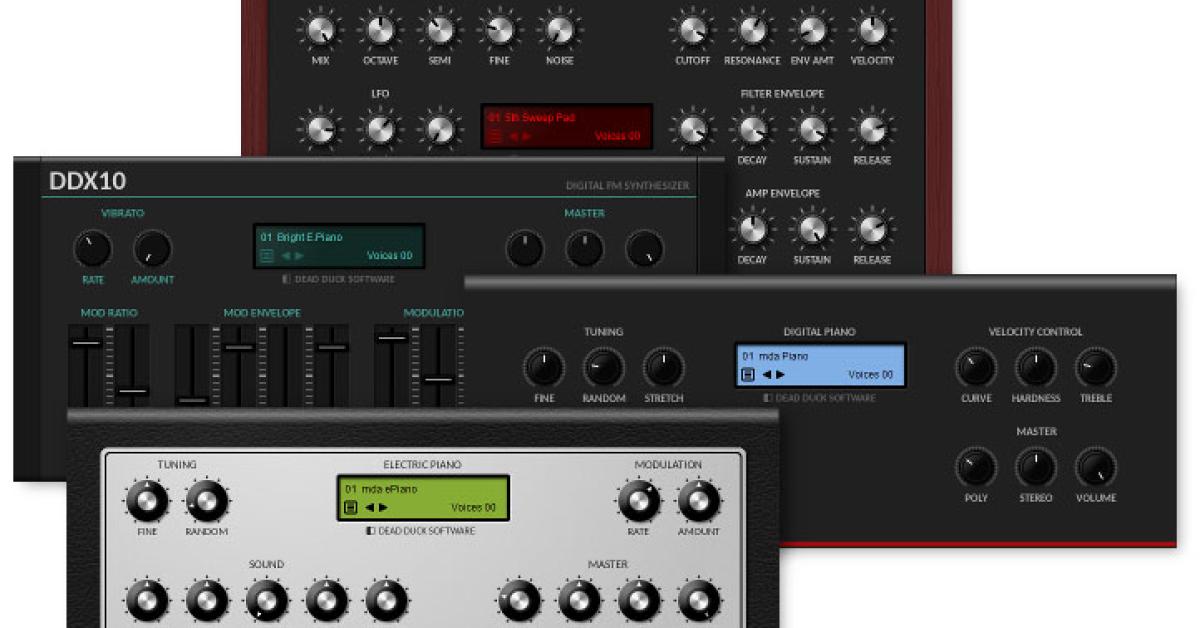1200x628 pixels.
Task: Click the Vibrato AMOUNT knob in DDX10
Action: pos(153,248)
